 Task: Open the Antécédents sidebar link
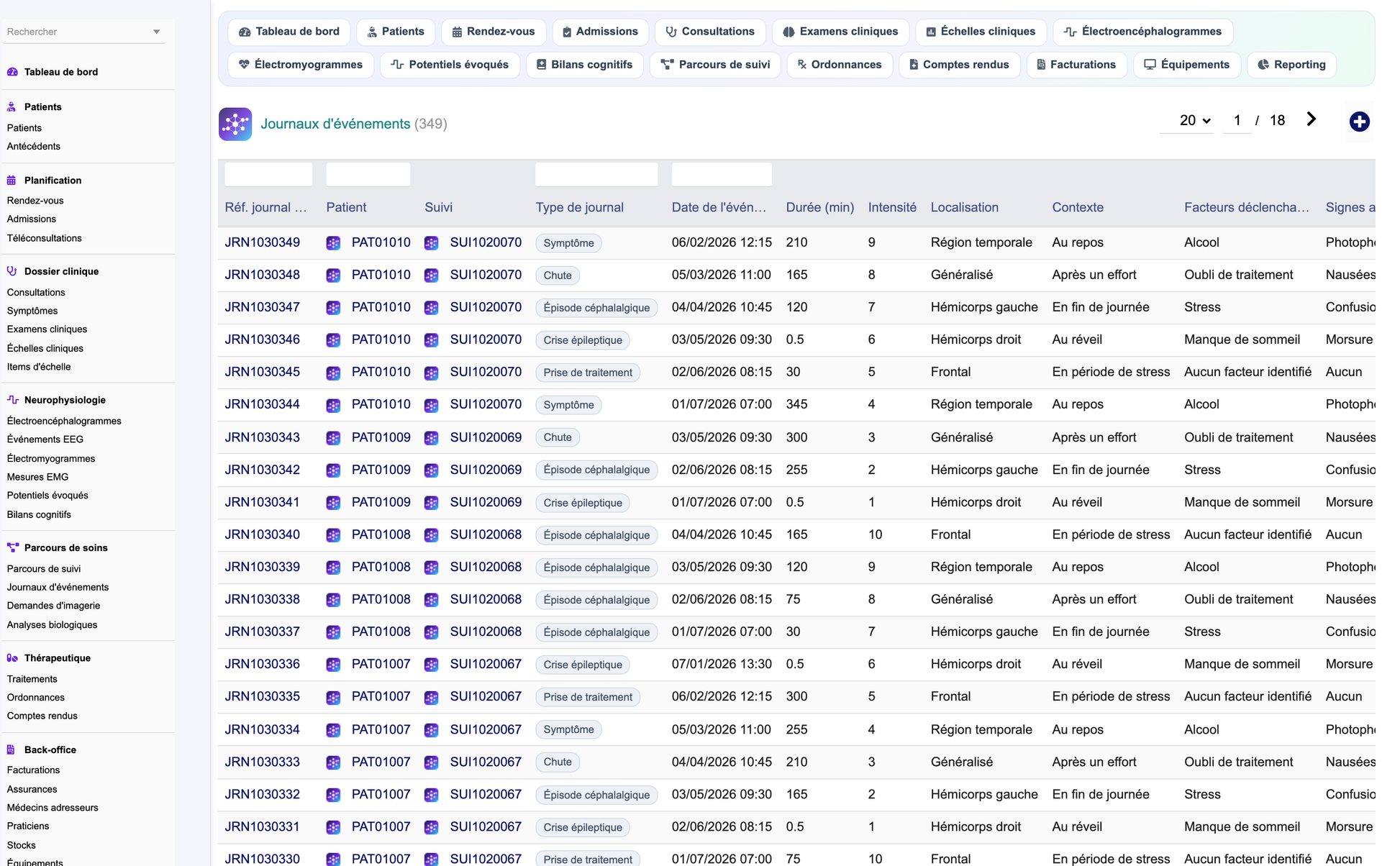(x=34, y=147)
